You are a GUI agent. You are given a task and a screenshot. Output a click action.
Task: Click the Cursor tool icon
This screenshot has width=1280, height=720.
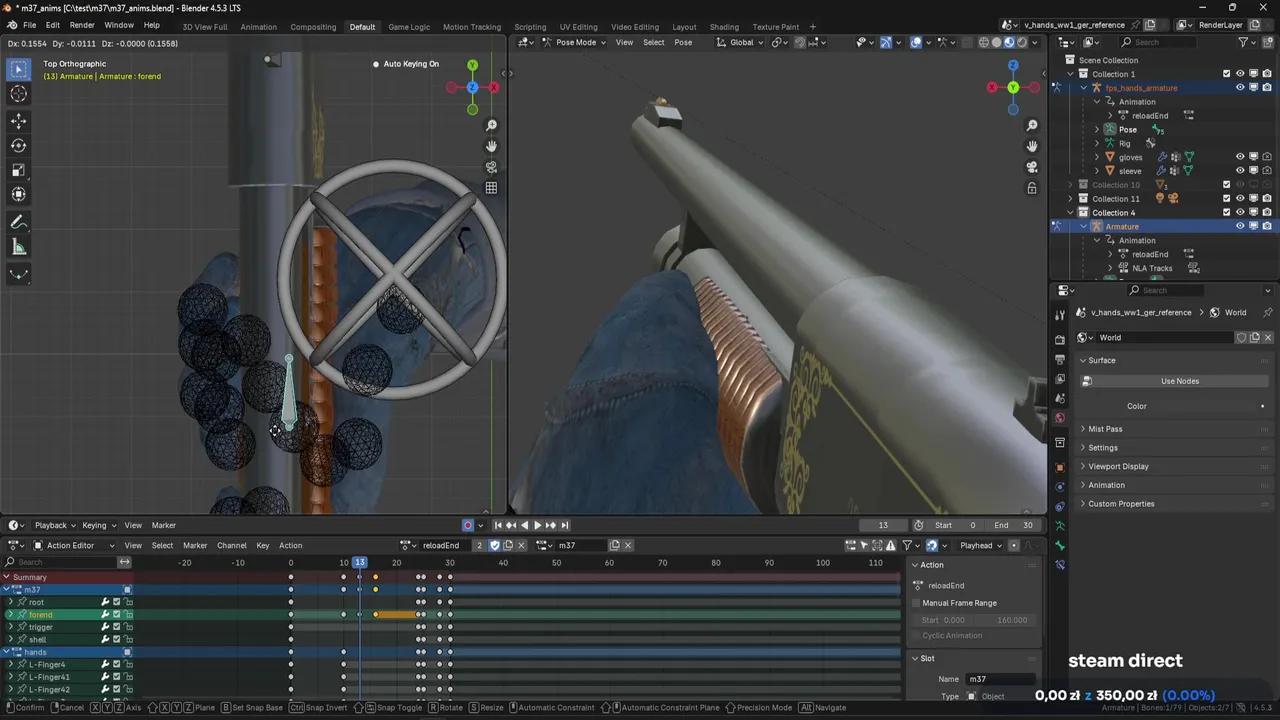coord(19,94)
